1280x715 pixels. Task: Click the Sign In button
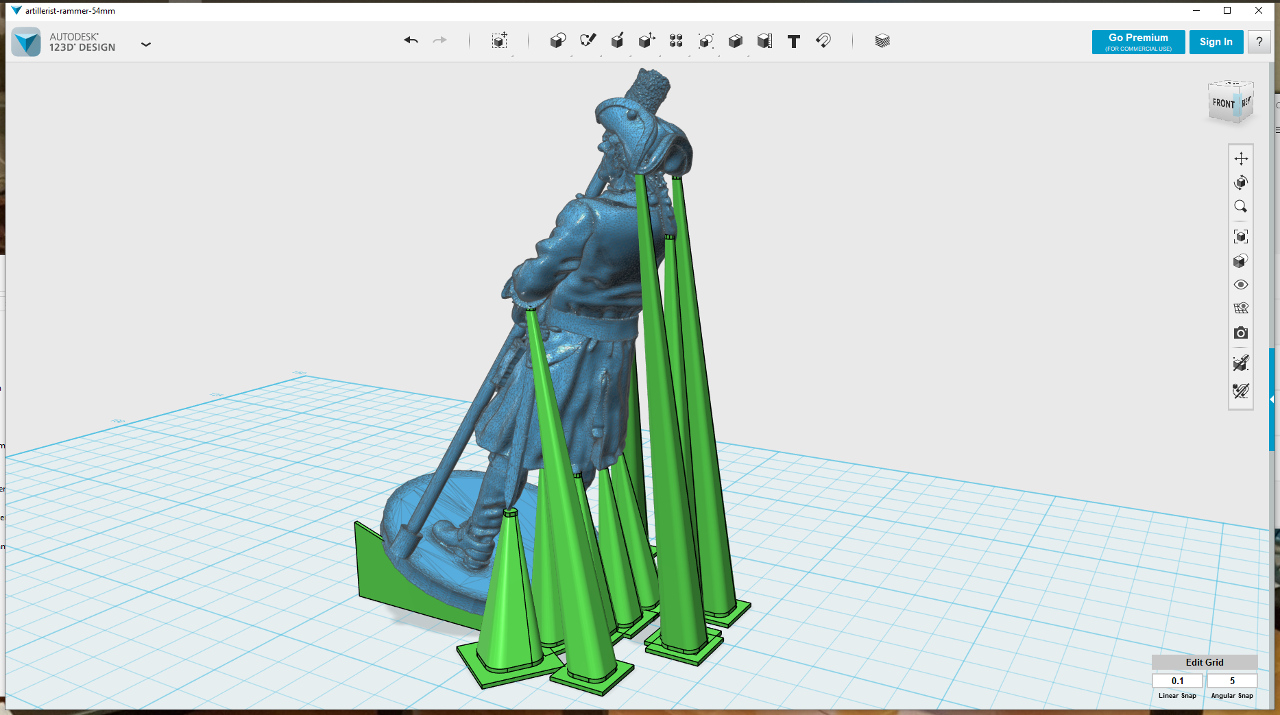point(1216,42)
